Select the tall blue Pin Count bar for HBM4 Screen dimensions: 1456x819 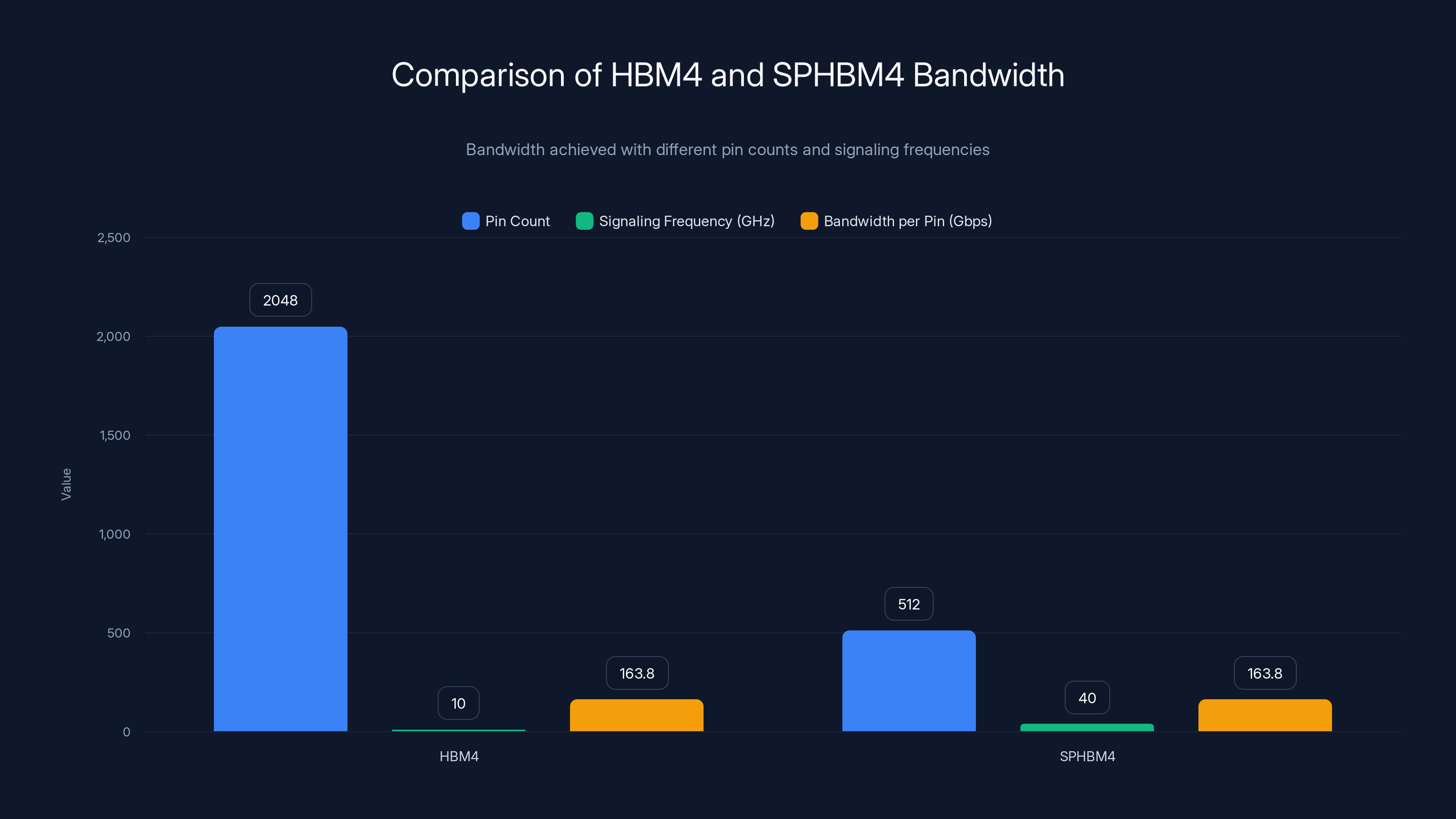[280, 537]
